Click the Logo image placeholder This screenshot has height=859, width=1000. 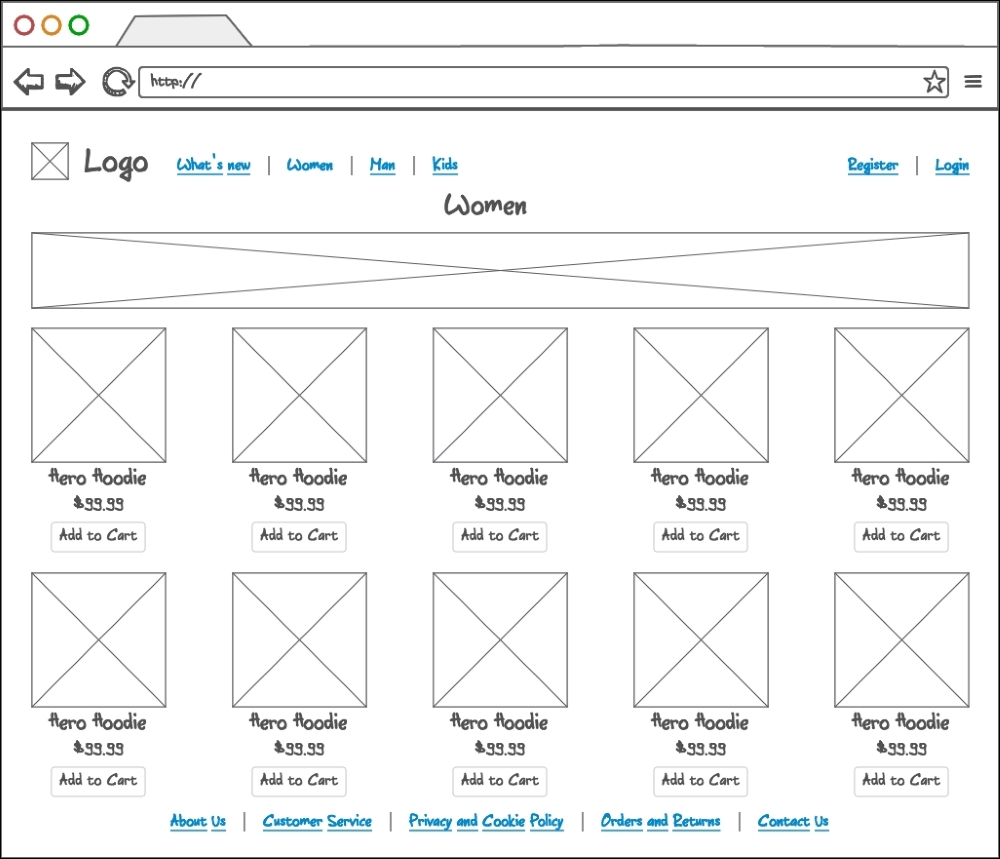49,161
